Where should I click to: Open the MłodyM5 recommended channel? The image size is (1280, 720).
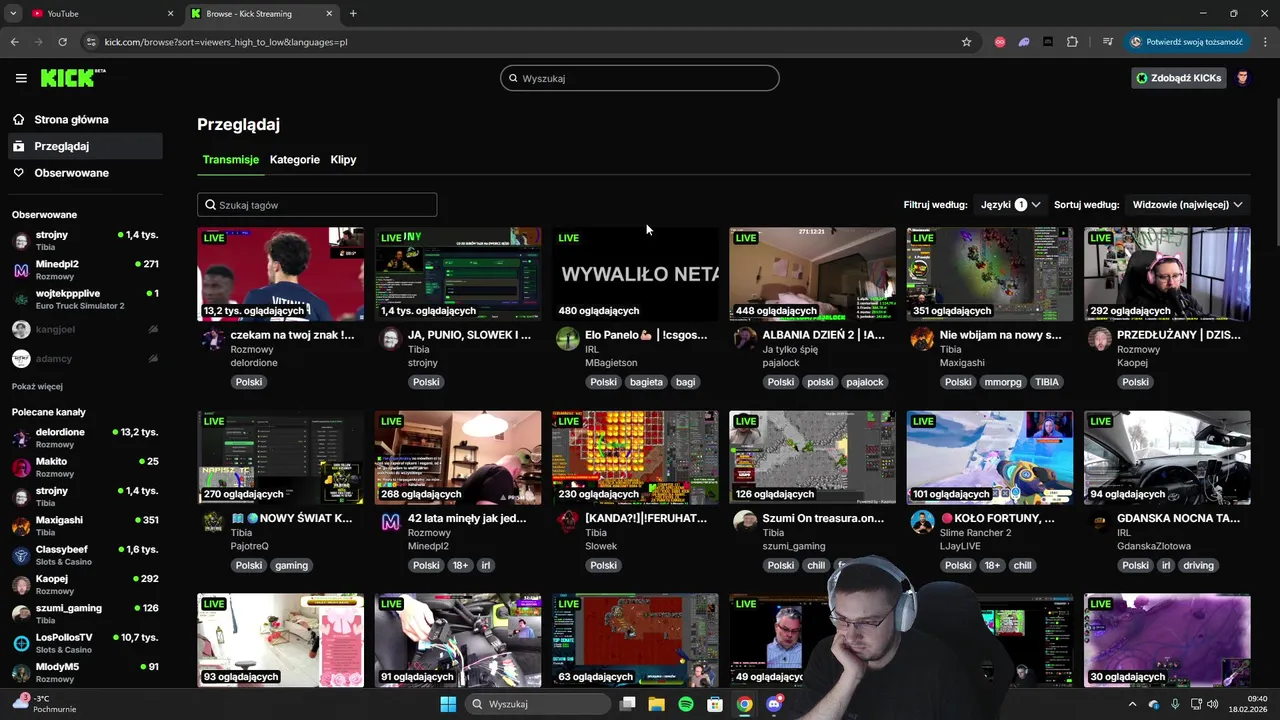[85, 672]
